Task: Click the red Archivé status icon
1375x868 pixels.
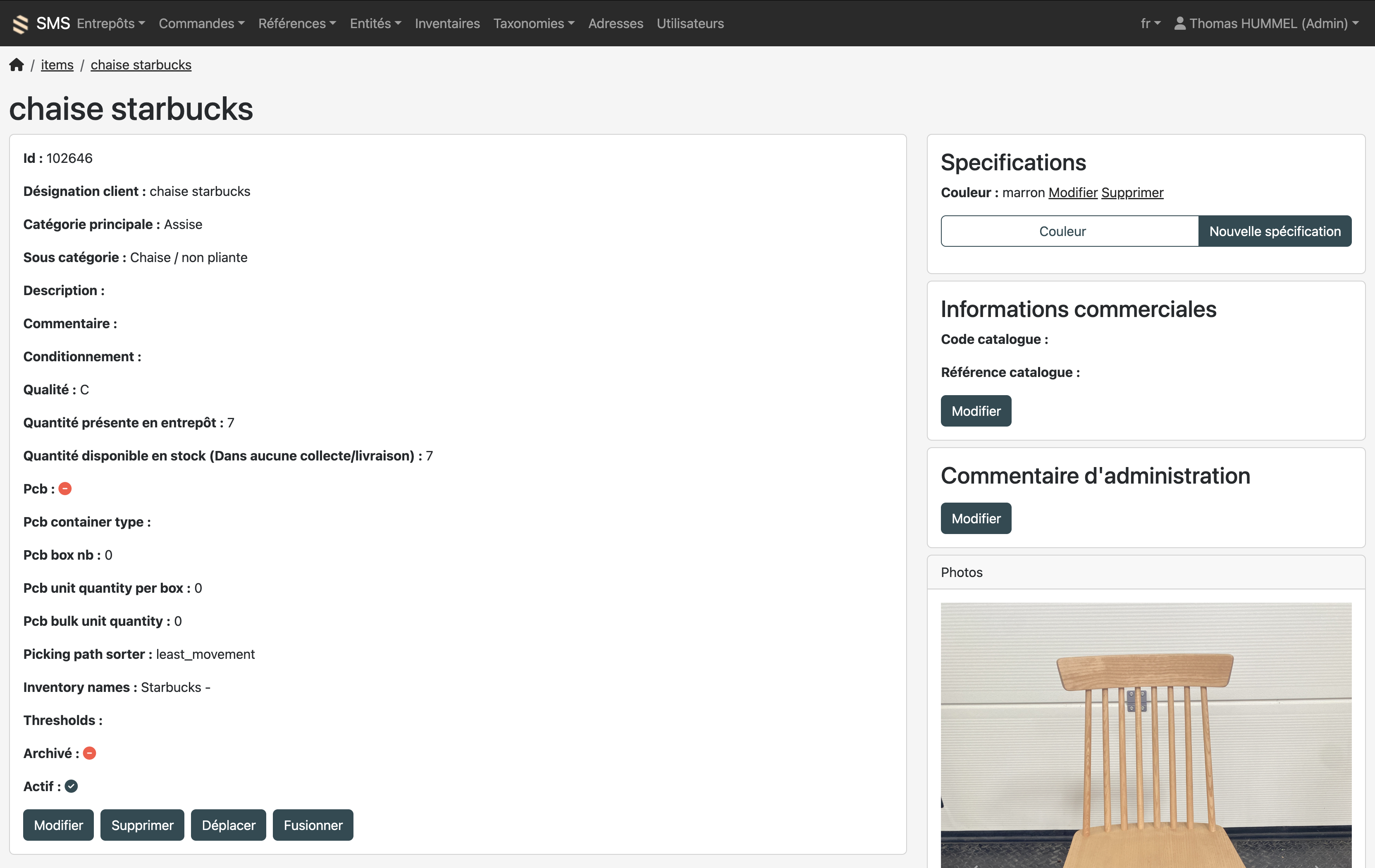Action: tap(90, 753)
